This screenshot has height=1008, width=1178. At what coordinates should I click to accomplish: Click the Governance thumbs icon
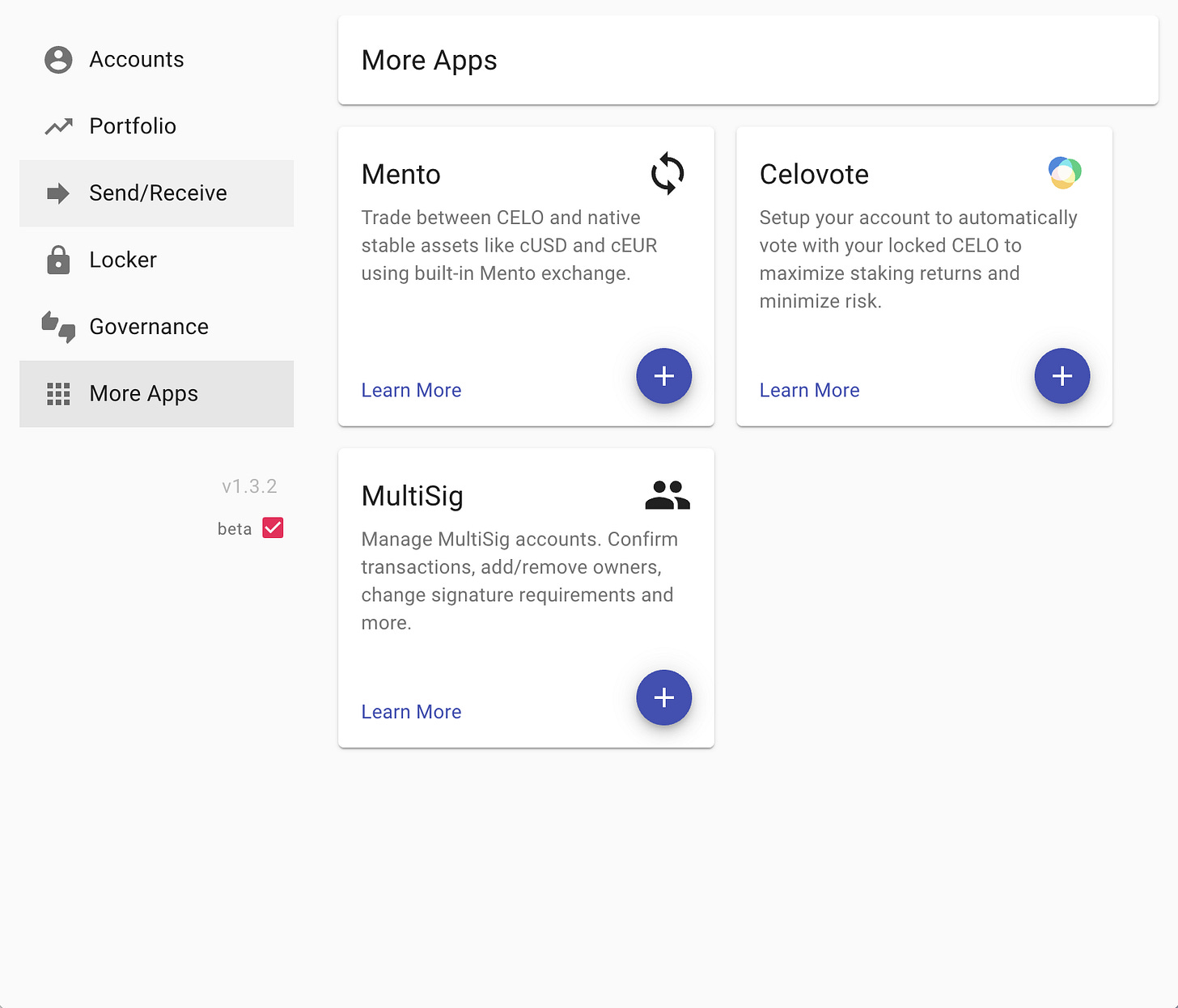tap(58, 327)
